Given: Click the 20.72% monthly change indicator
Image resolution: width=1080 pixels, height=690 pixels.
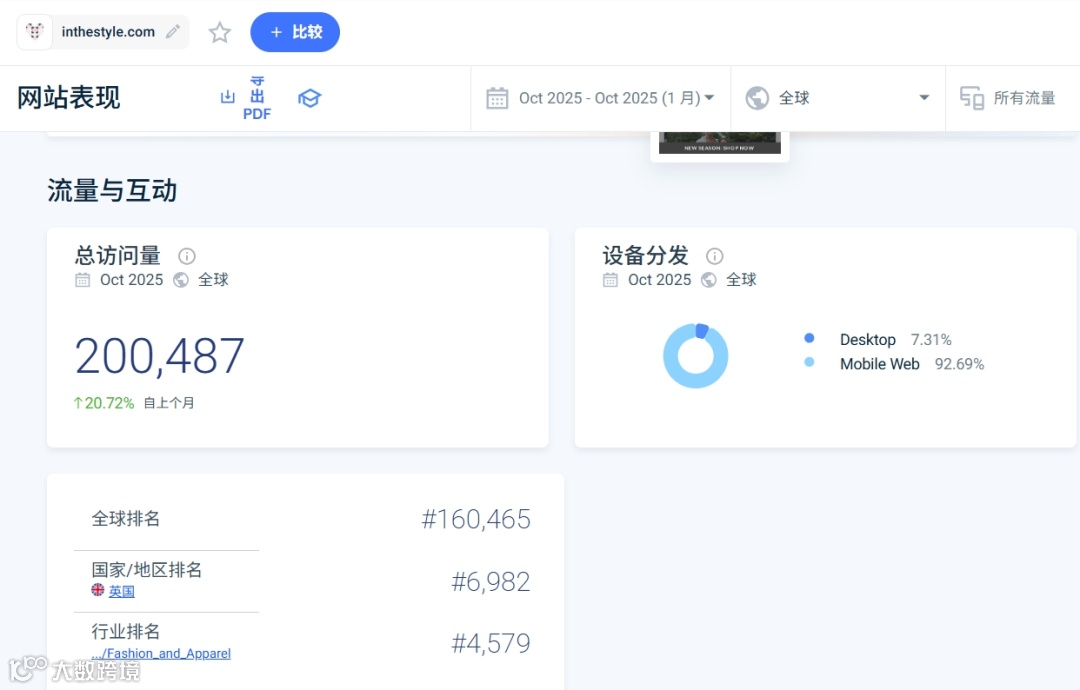Looking at the screenshot, I should [104, 403].
